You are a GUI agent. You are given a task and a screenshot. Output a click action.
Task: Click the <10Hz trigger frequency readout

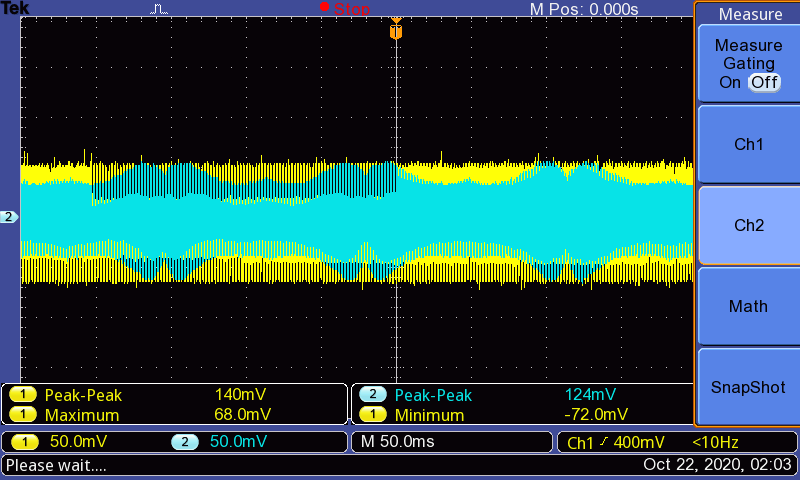pos(715,442)
